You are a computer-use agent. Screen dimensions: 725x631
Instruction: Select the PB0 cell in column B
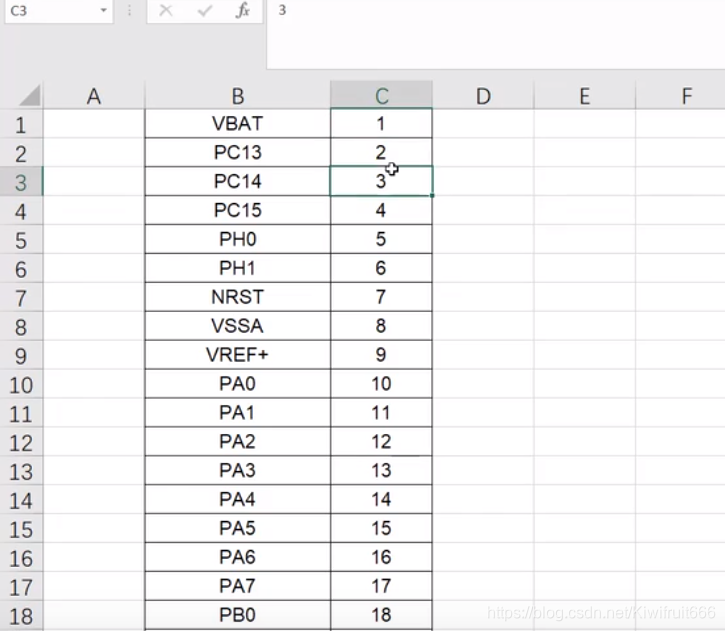pyautogui.click(x=238, y=615)
